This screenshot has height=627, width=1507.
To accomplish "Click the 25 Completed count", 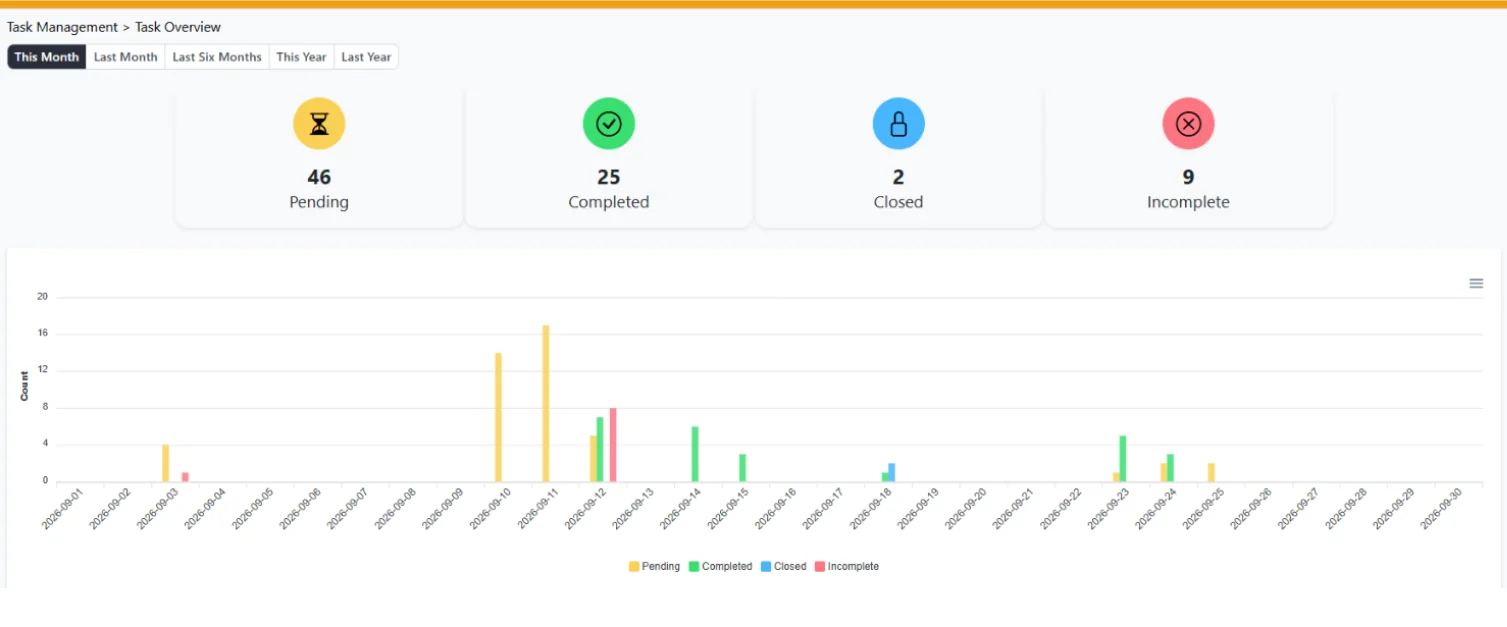I will 609,177.
